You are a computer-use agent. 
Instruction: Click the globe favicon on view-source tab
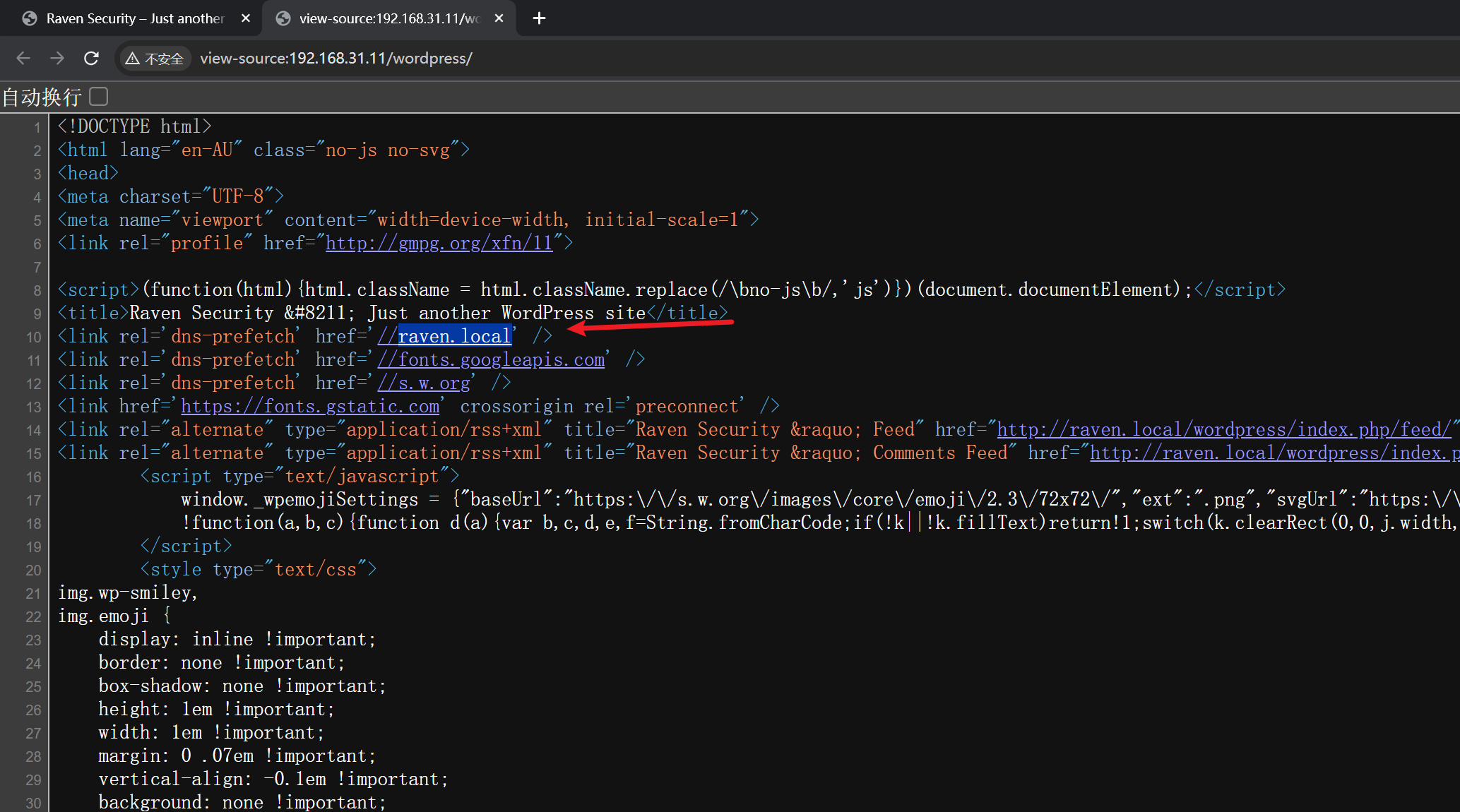coord(283,18)
